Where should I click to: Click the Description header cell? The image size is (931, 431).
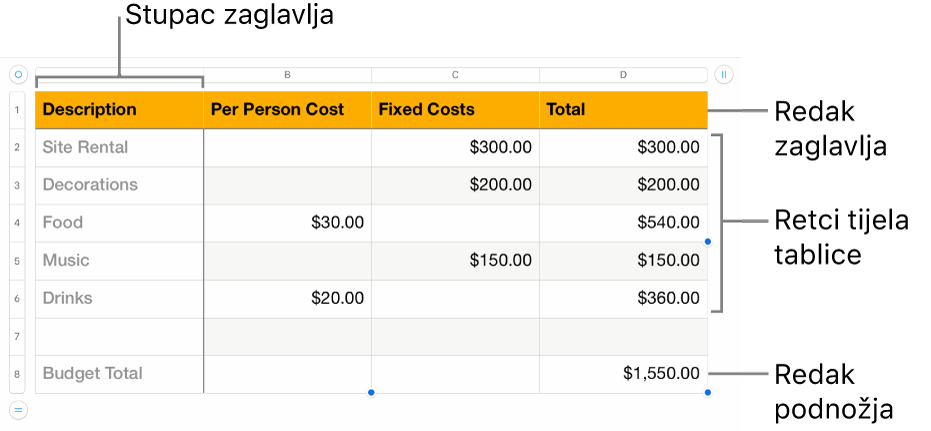tap(119, 110)
